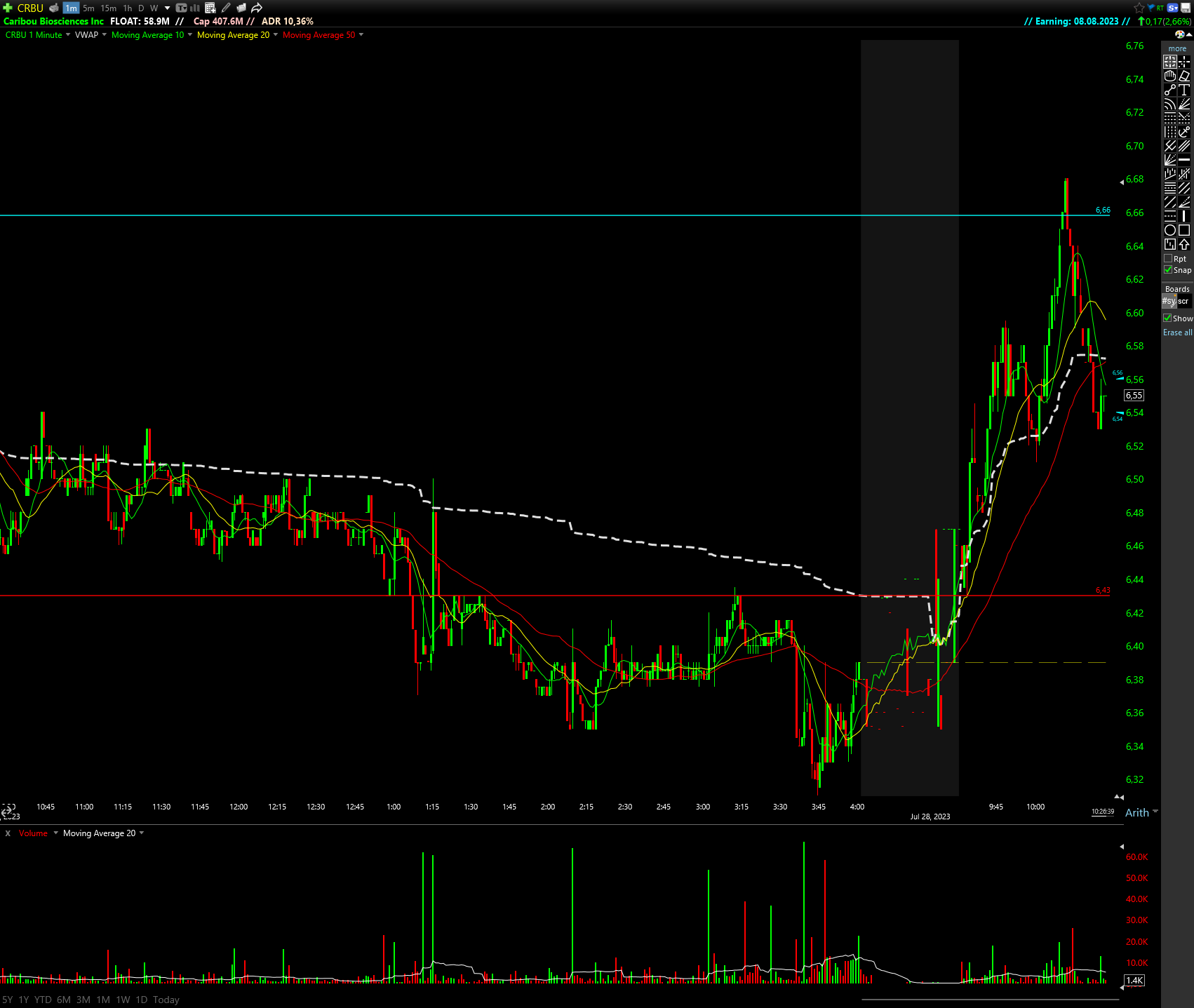Enable the Rpt checkbox
This screenshot has height=1008, width=1194.
click(1168, 258)
